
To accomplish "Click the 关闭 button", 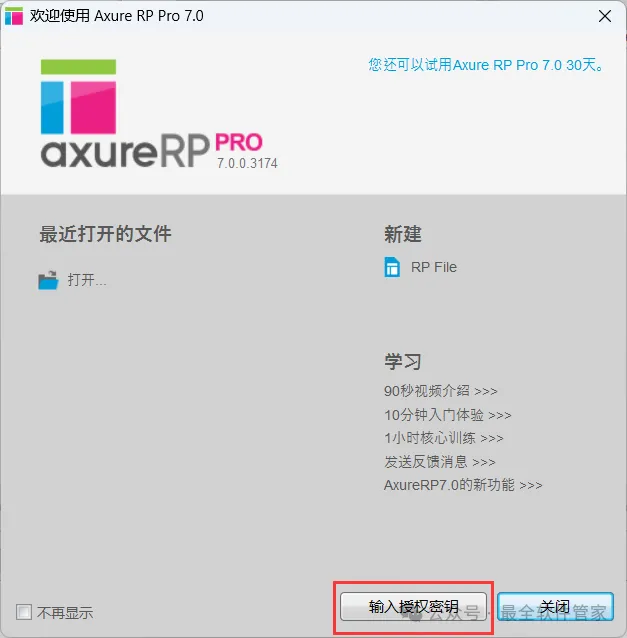I will 555,606.
